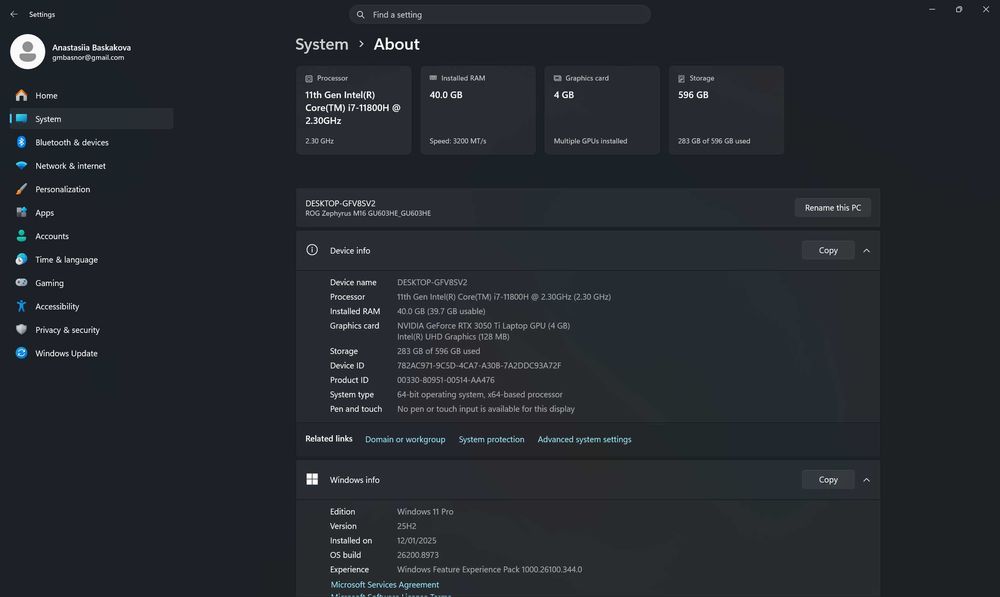This screenshot has width=1000, height=597.
Task: Click the Version value 25H2
Action: coord(406,526)
